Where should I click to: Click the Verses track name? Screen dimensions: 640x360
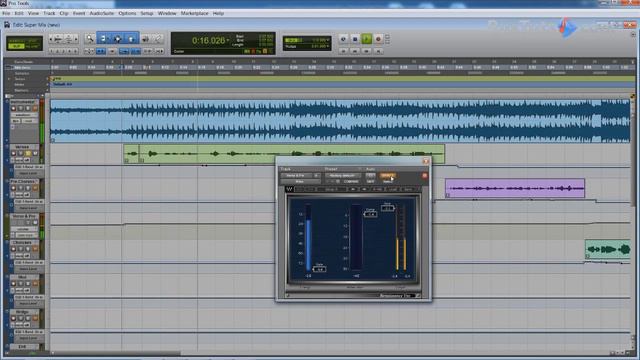click(x=23, y=147)
